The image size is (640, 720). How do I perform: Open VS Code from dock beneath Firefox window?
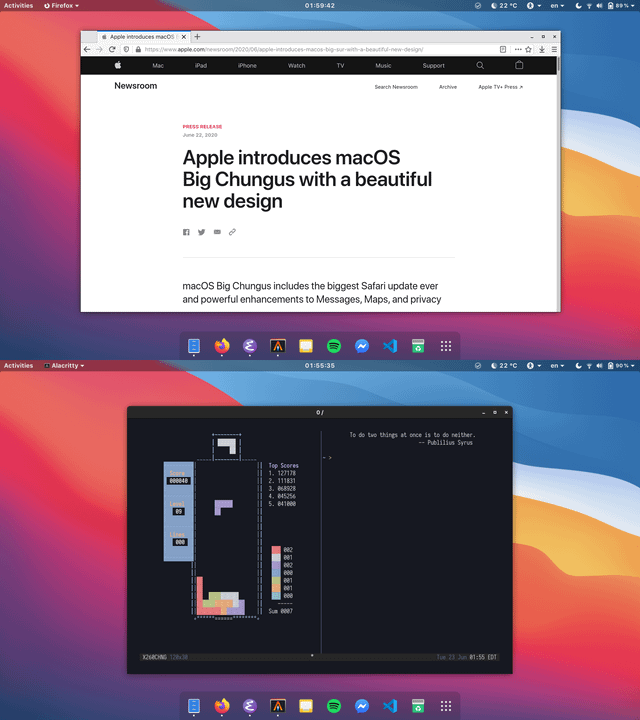click(x=390, y=346)
